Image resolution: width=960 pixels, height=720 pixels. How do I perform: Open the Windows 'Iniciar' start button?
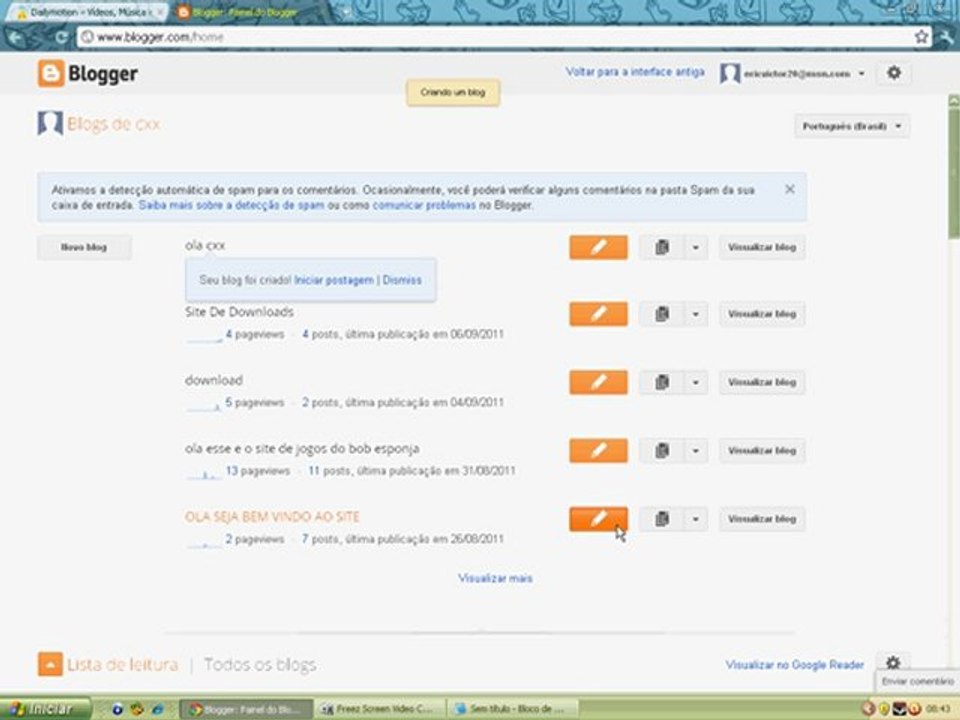pos(46,709)
